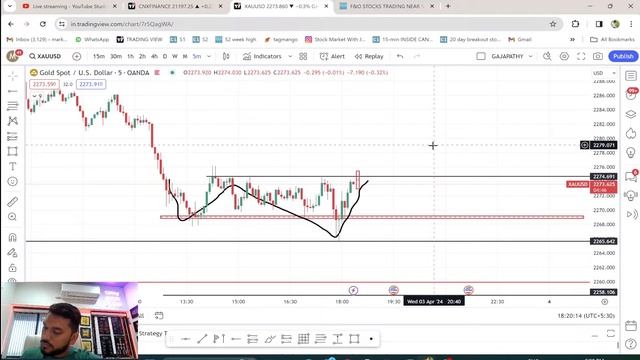Click the 2273.911 buy price box

point(91,84)
